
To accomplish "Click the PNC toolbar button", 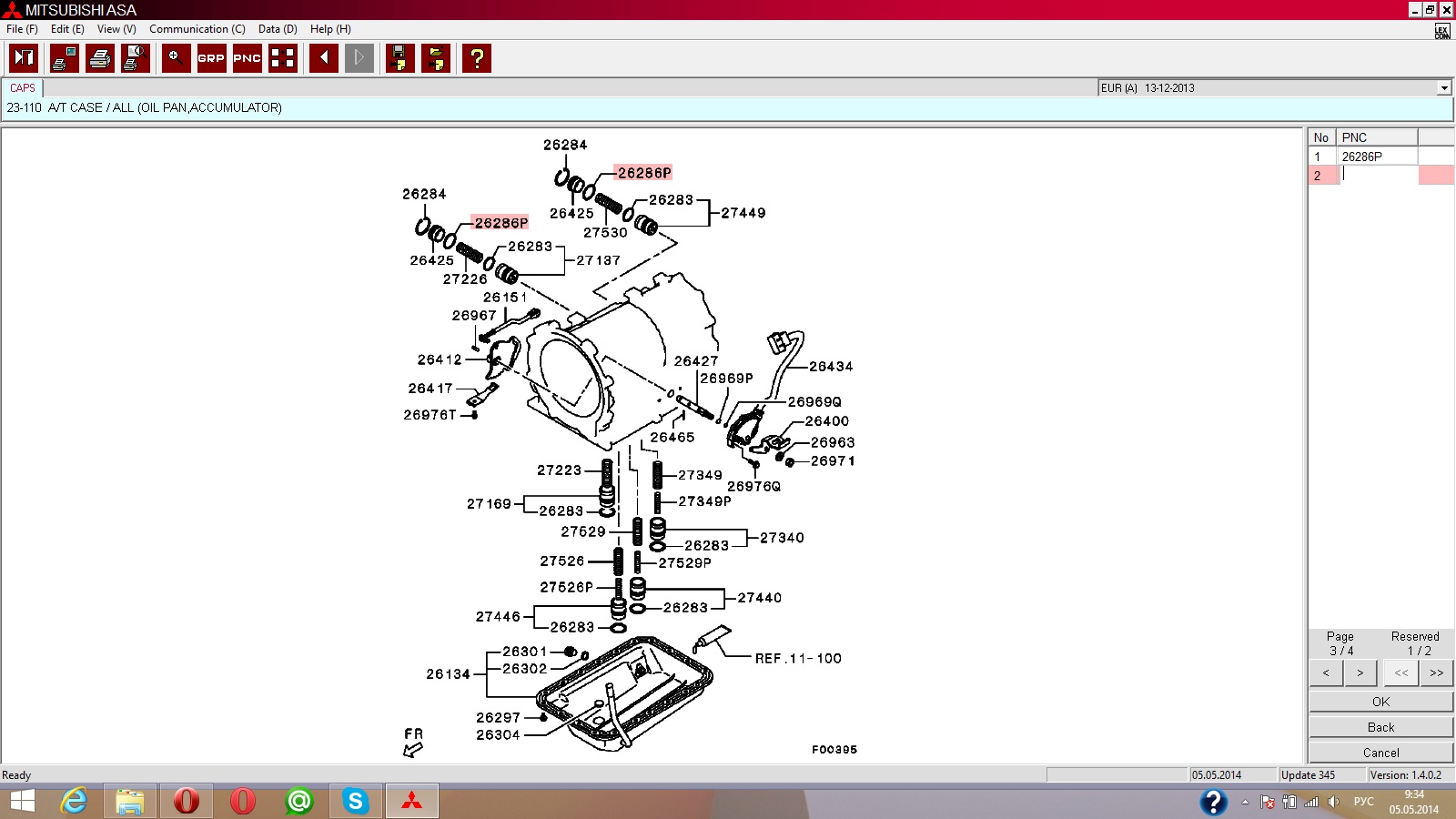I will (x=247, y=58).
